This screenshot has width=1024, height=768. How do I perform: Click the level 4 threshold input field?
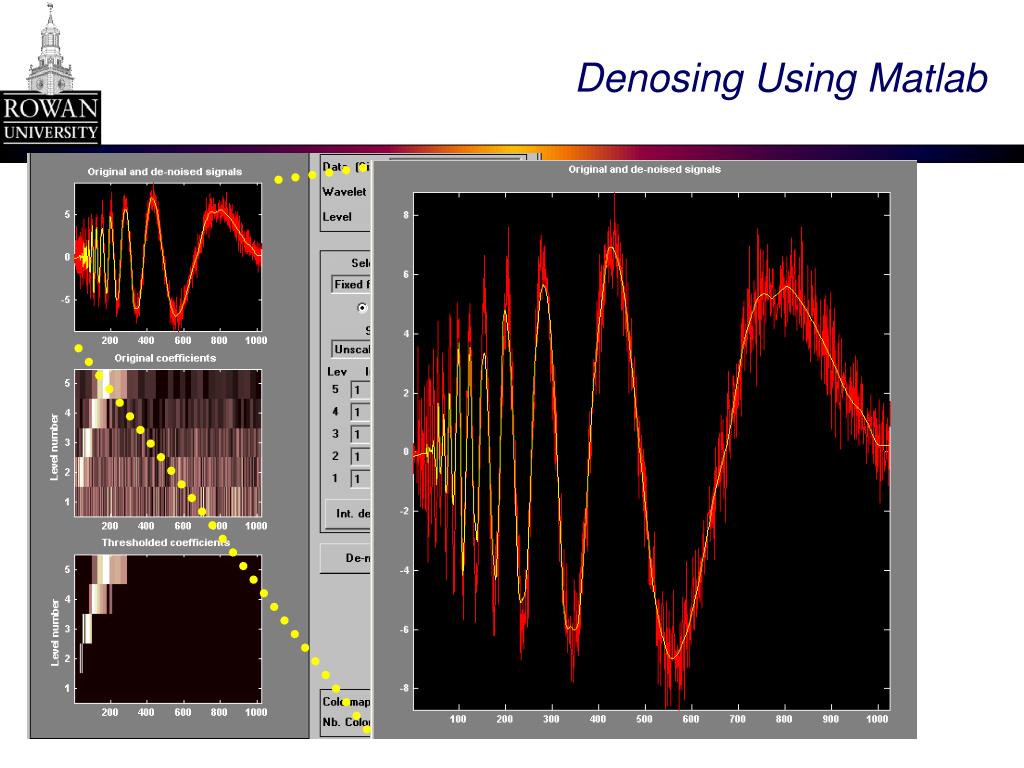[x=360, y=412]
